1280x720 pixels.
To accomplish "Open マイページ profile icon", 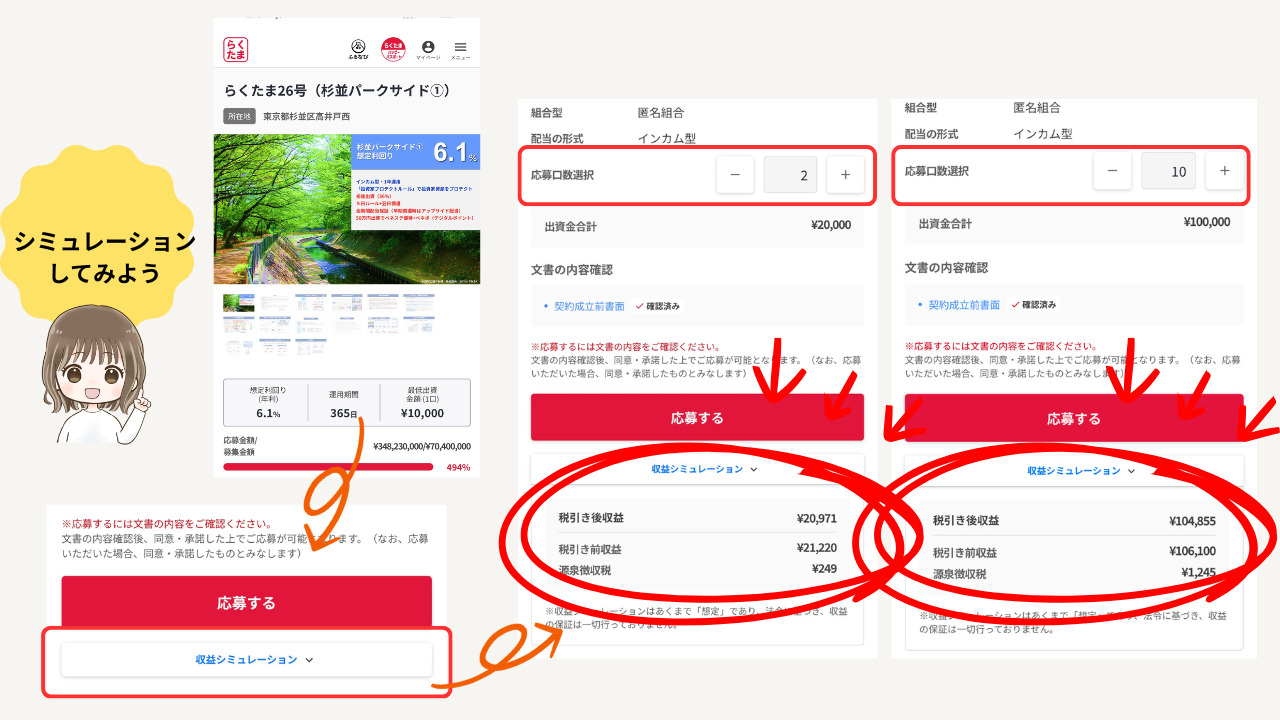I will tap(428, 49).
